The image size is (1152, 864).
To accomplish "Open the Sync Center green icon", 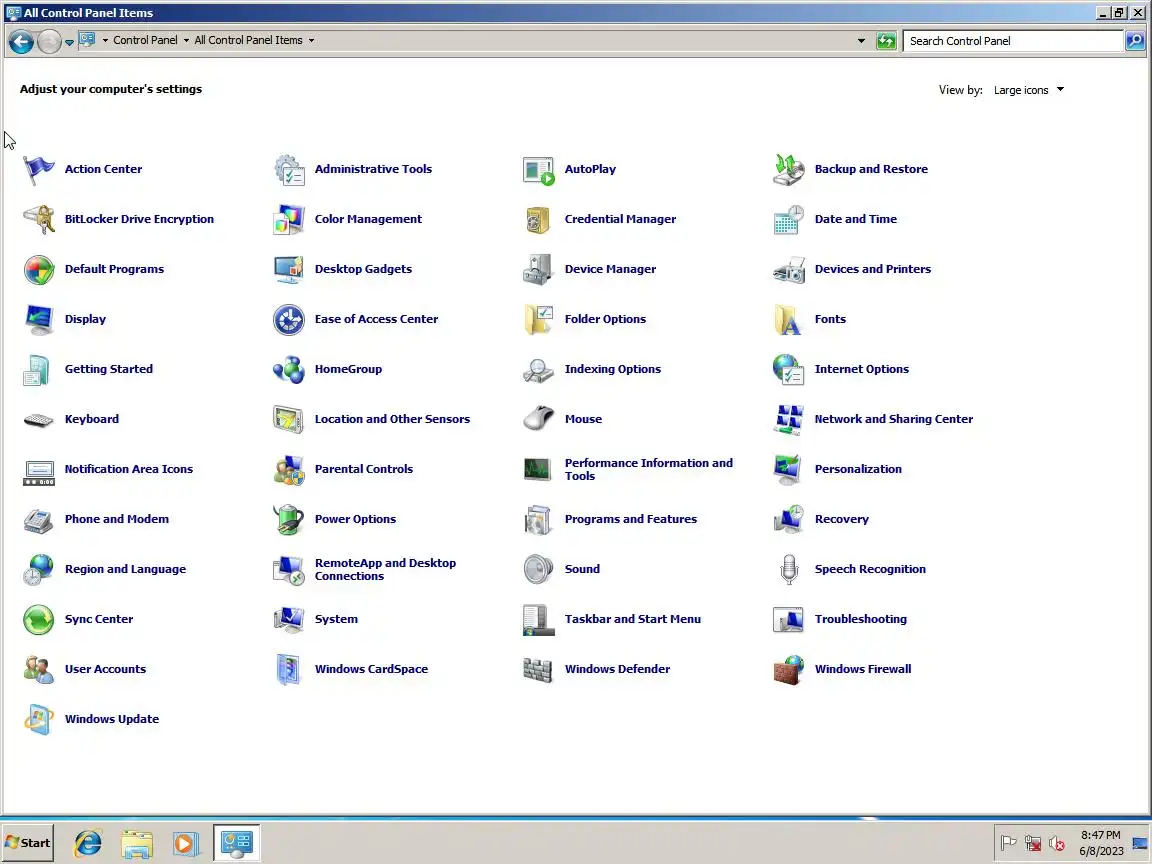I will [38, 619].
